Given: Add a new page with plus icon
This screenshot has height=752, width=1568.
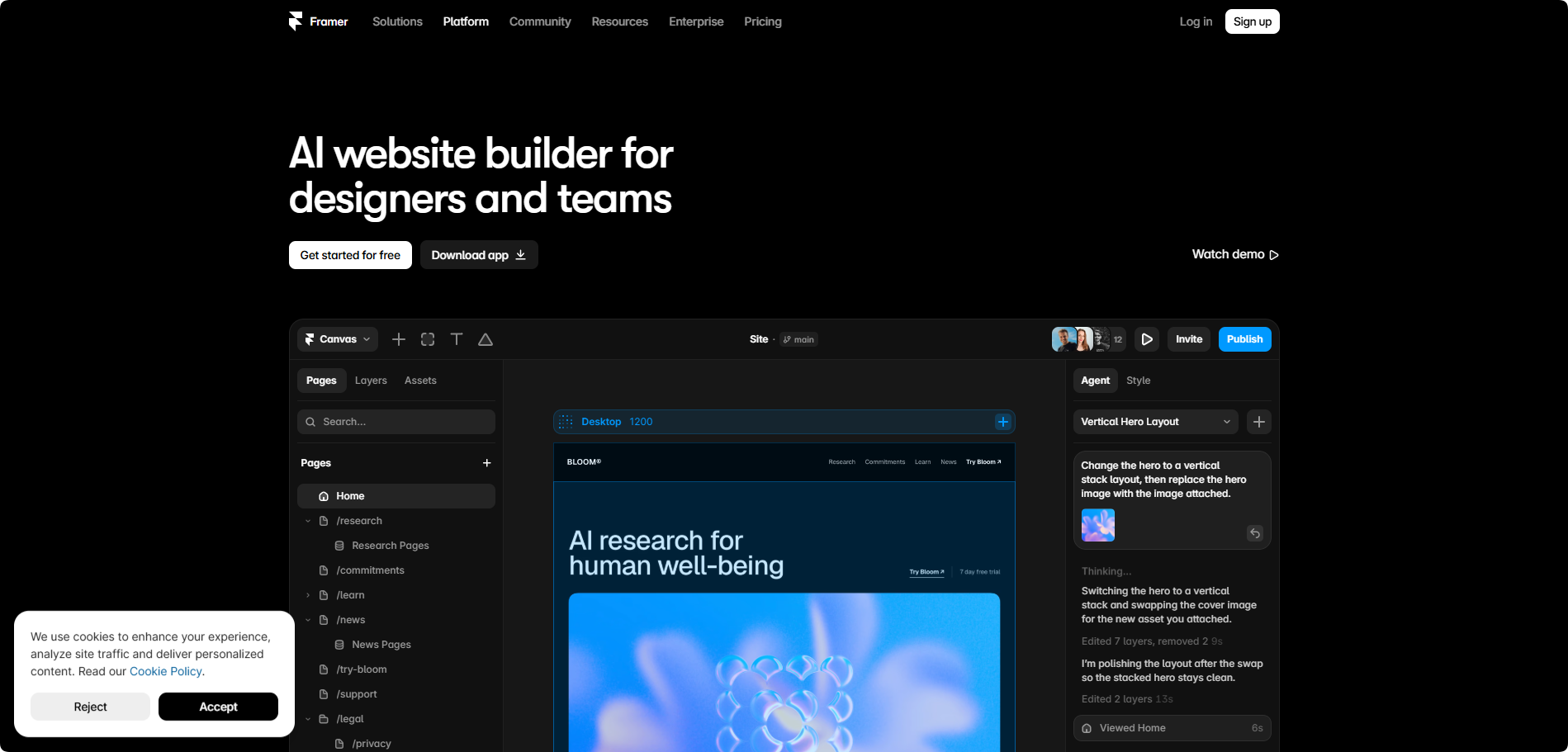Looking at the screenshot, I should point(487,463).
